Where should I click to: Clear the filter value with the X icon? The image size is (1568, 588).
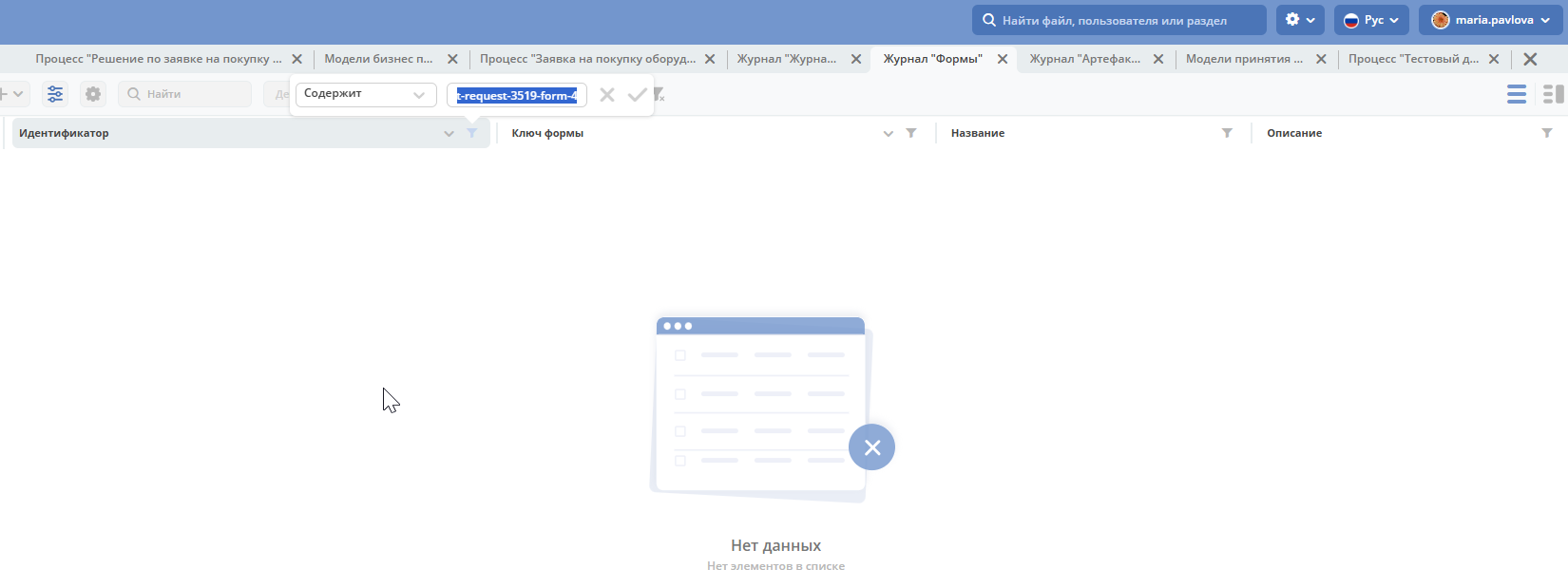[x=607, y=95]
